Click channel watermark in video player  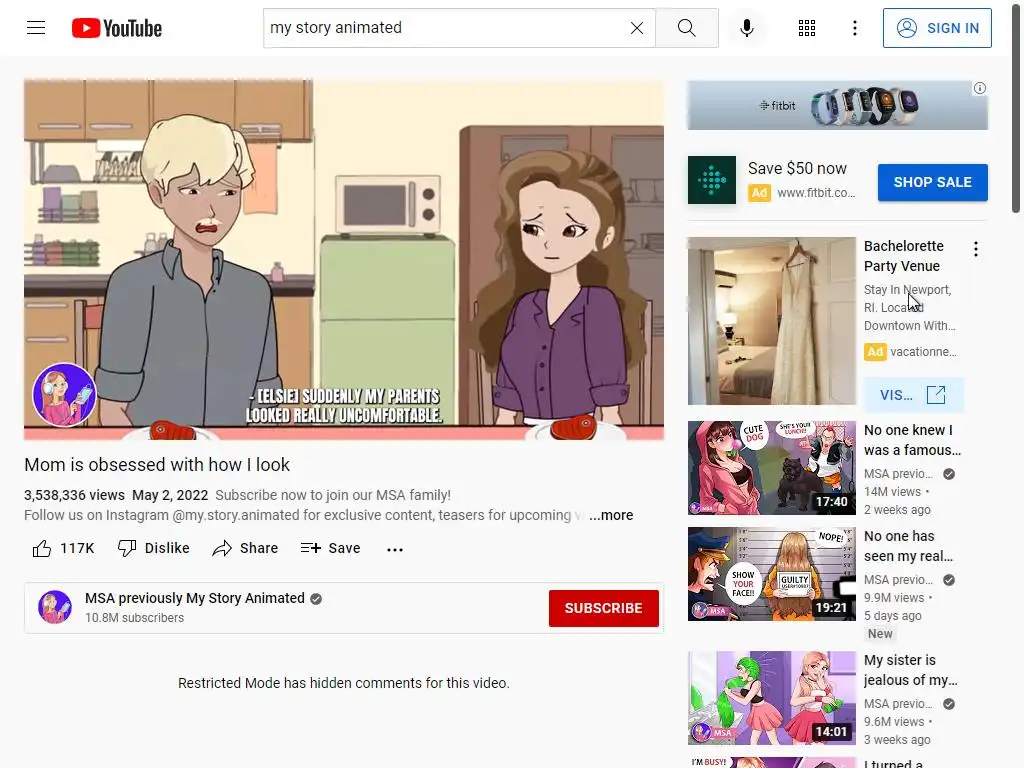[x=64, y=394]
